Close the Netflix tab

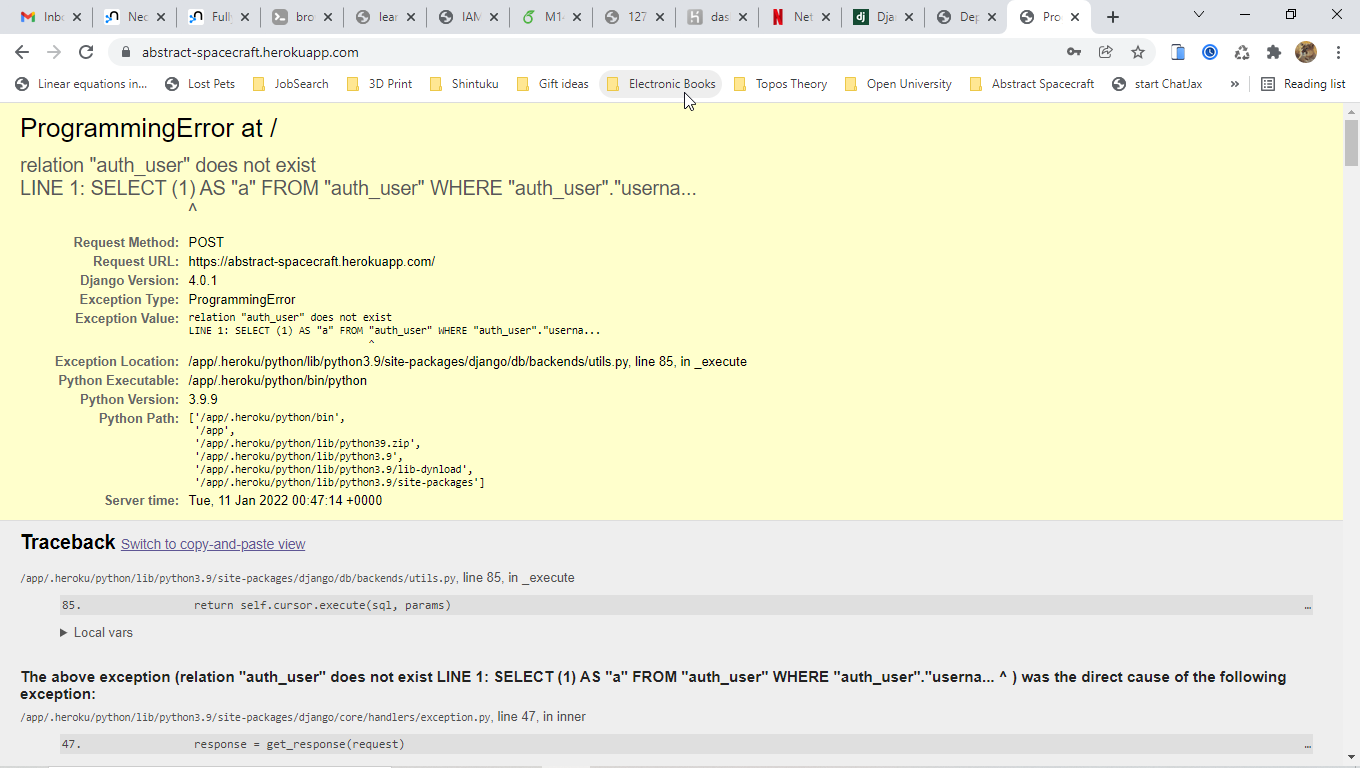point(827,17)
